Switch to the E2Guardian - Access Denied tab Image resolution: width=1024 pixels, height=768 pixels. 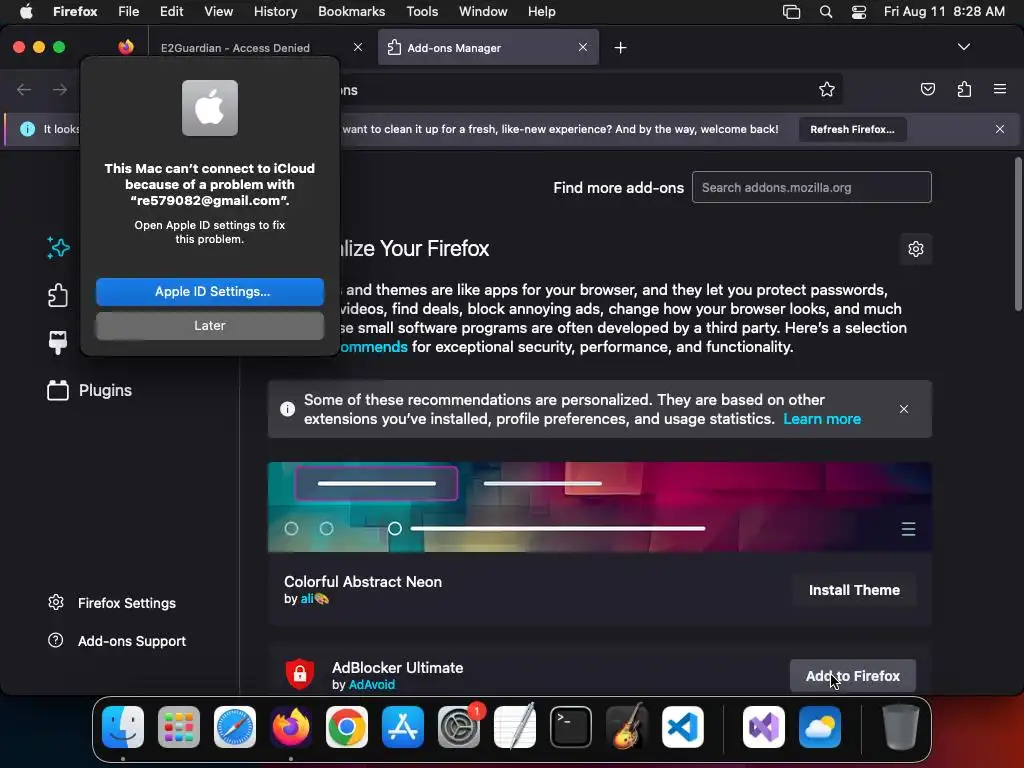point(235,48)
